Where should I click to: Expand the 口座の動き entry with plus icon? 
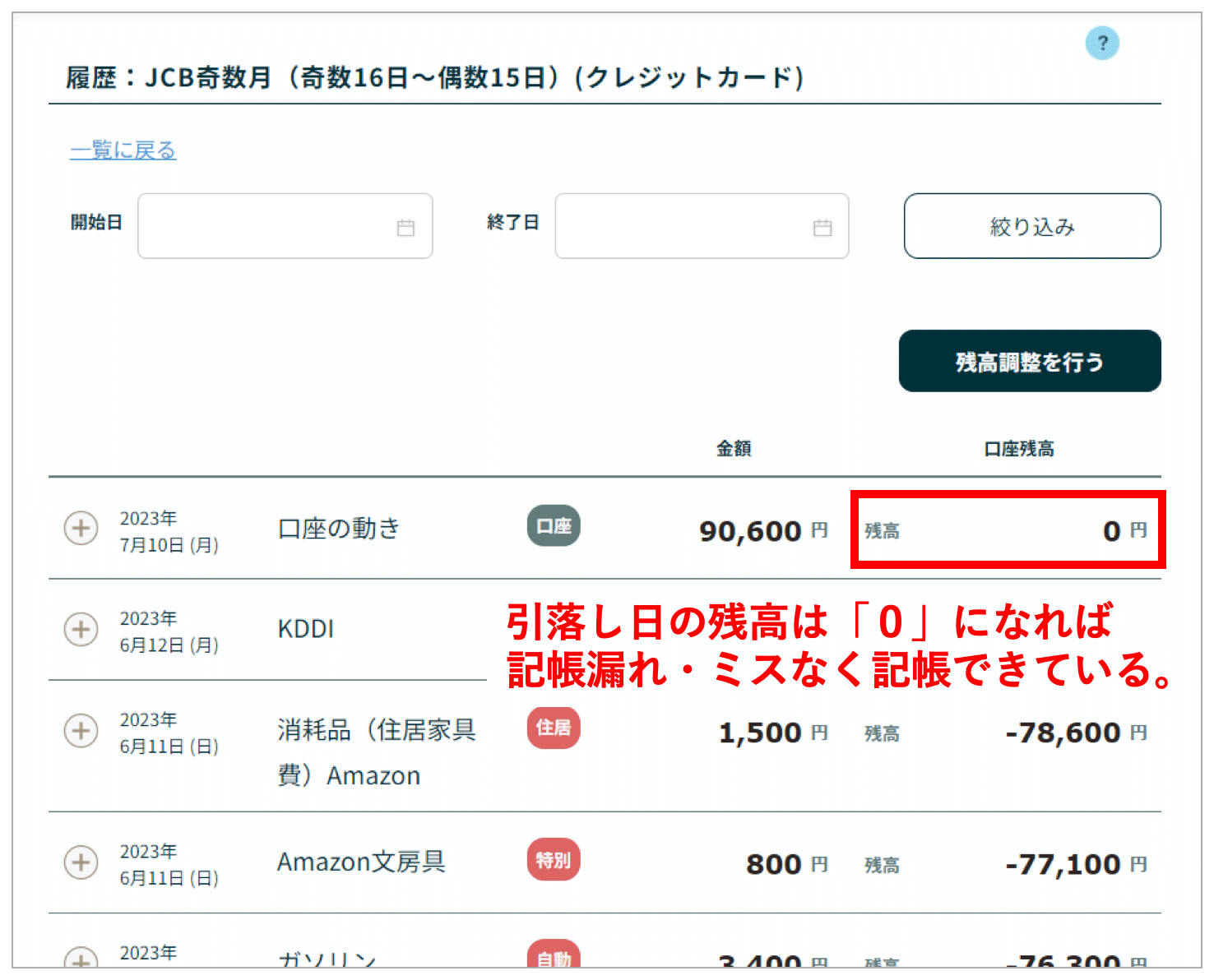(x=81, y=528)
